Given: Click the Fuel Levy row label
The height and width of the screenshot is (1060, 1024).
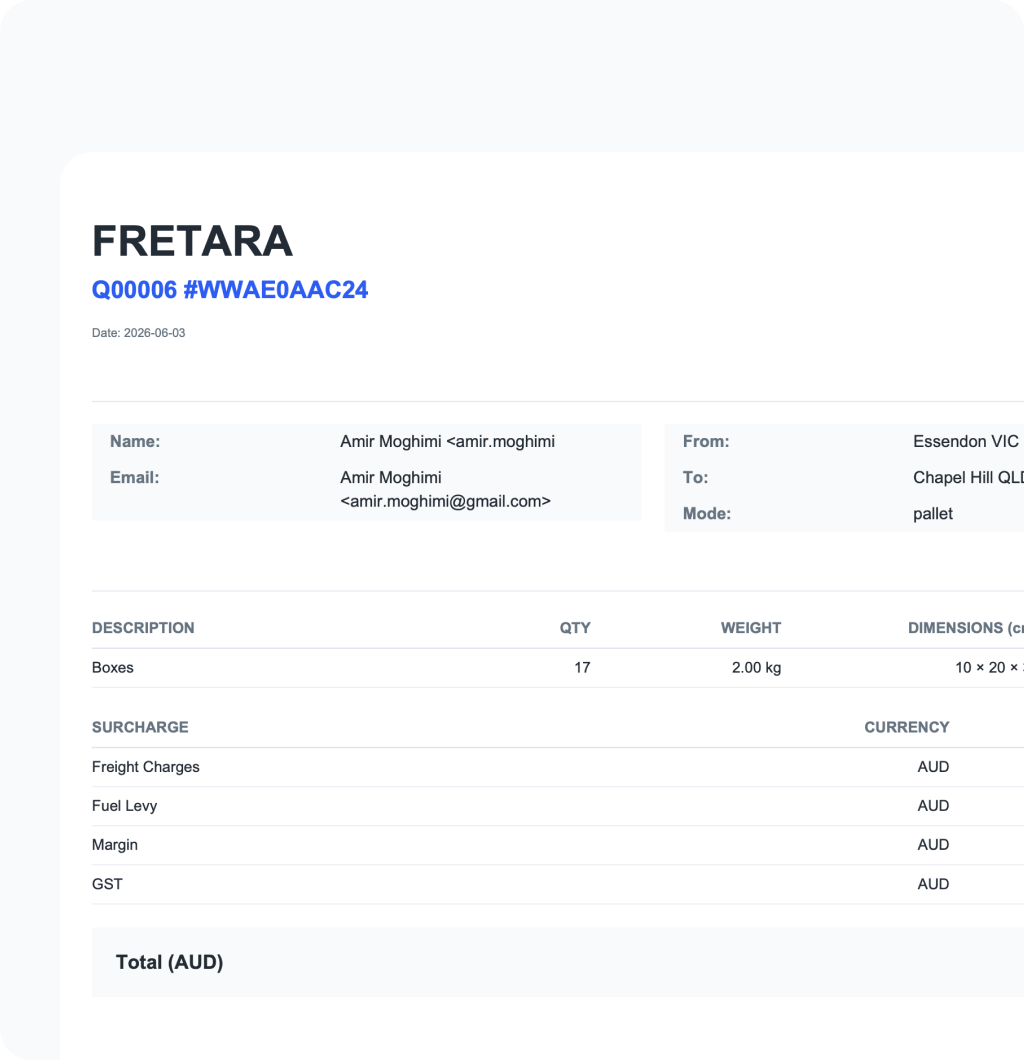Looking at the screenshot, I should 124,806.
